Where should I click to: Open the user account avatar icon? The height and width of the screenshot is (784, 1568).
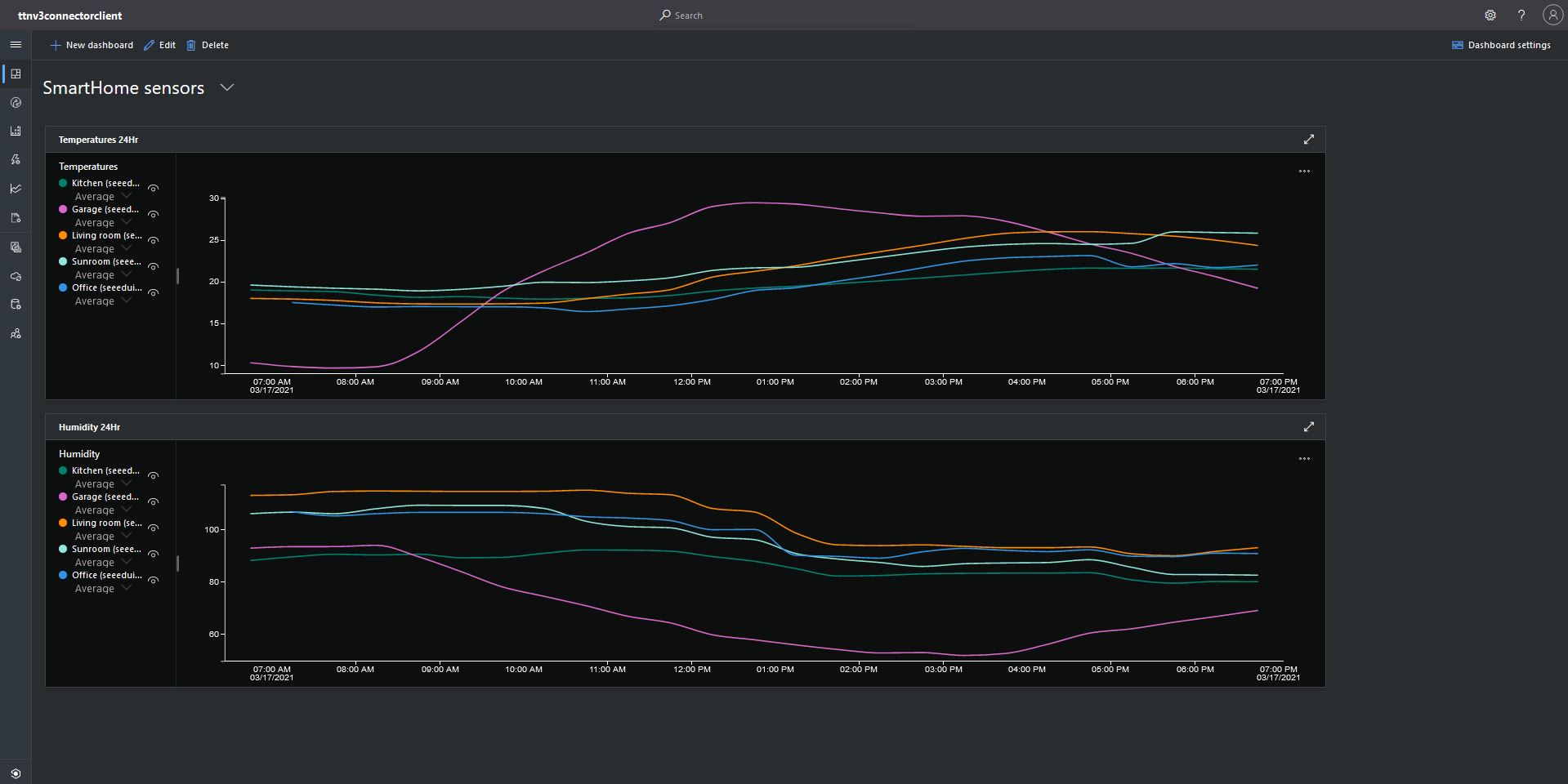1552,16
